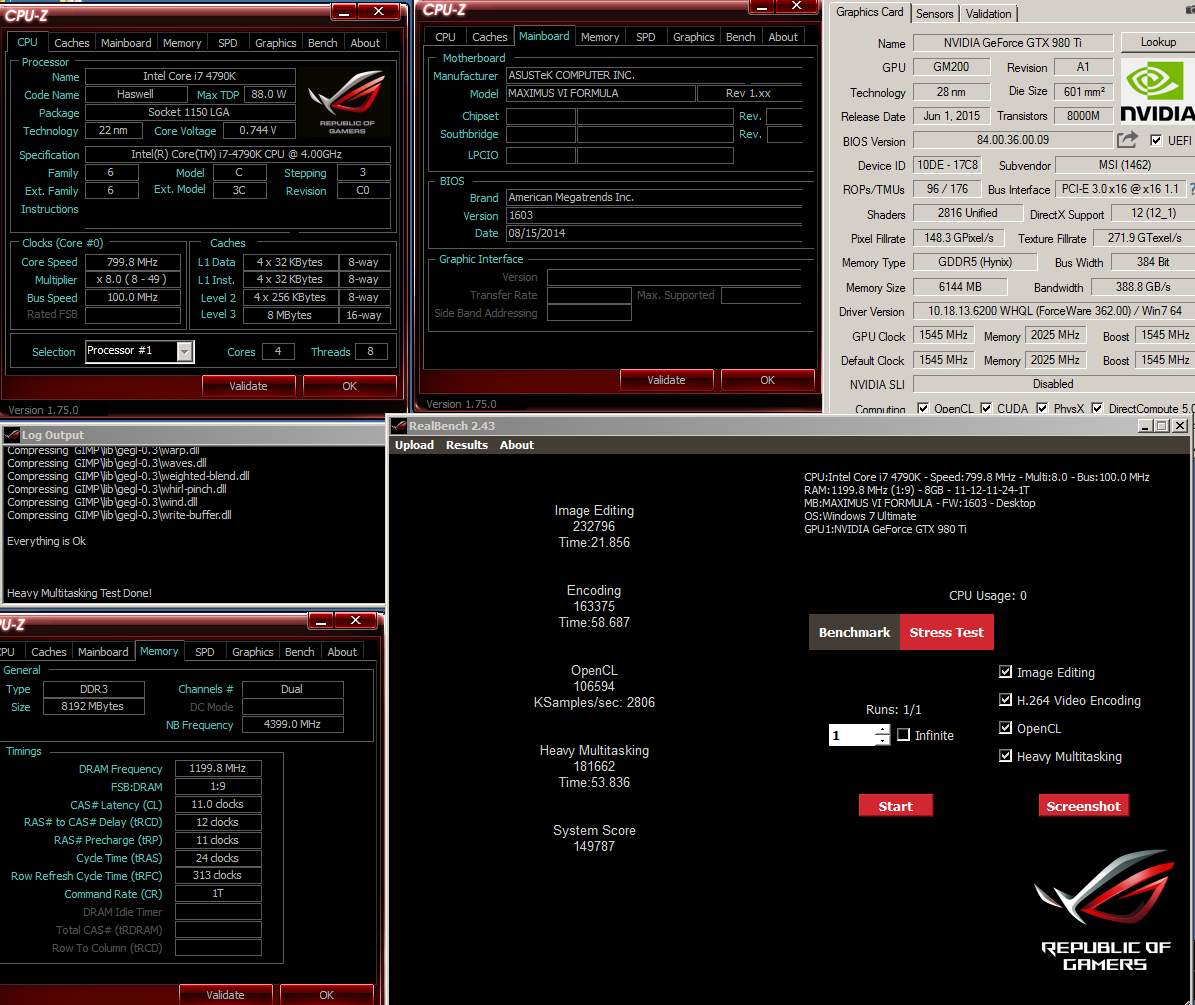Open the Results menu in RealBench
Screen dimensions: 1195x1005
466,445
